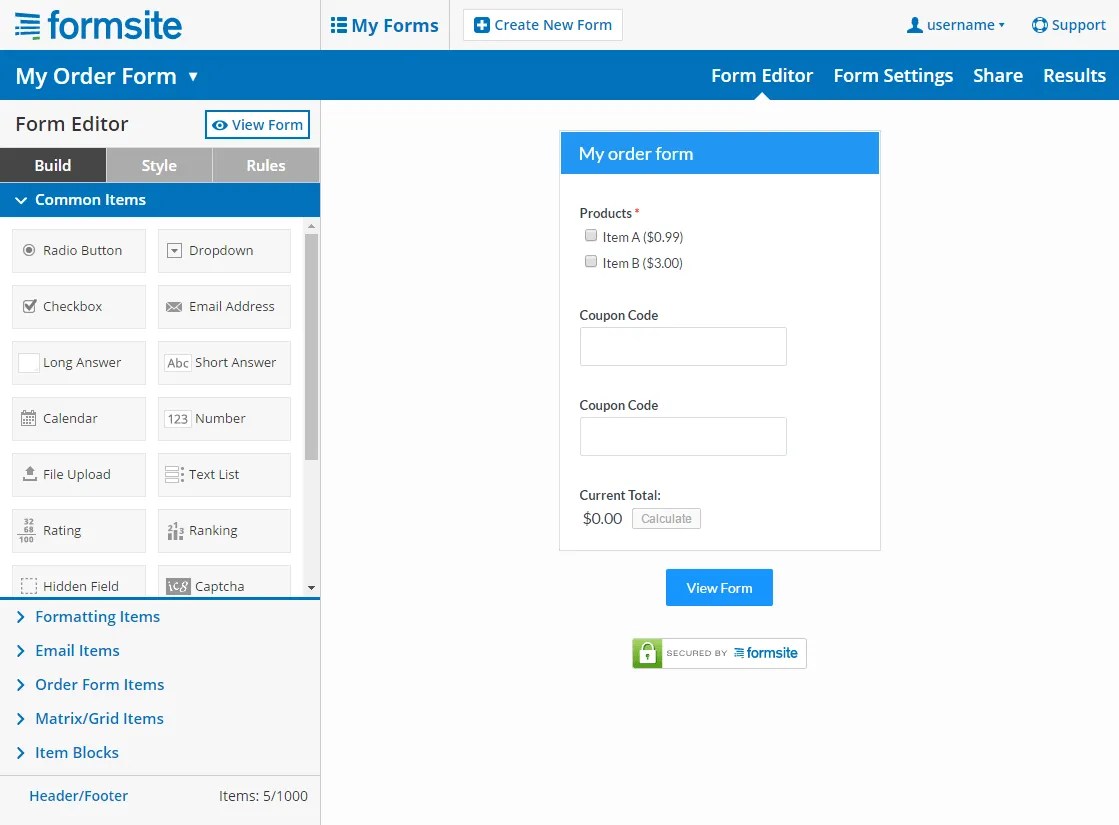This screenshot has width=1119, height=825.
Task: Click the first Coupon Code input field
Action: pos(683,345)
